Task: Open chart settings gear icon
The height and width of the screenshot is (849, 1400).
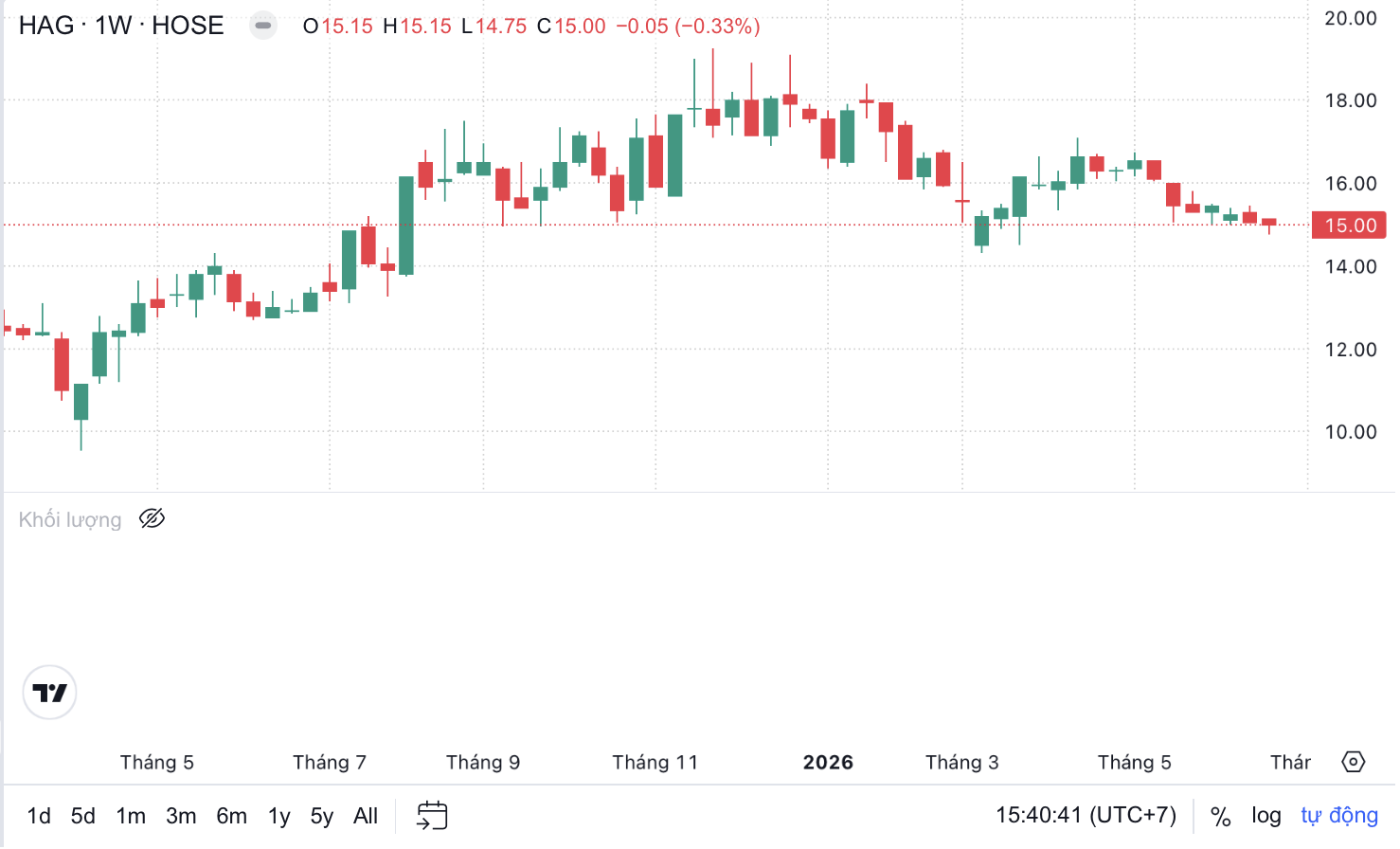Action: tap(1354, 762)
